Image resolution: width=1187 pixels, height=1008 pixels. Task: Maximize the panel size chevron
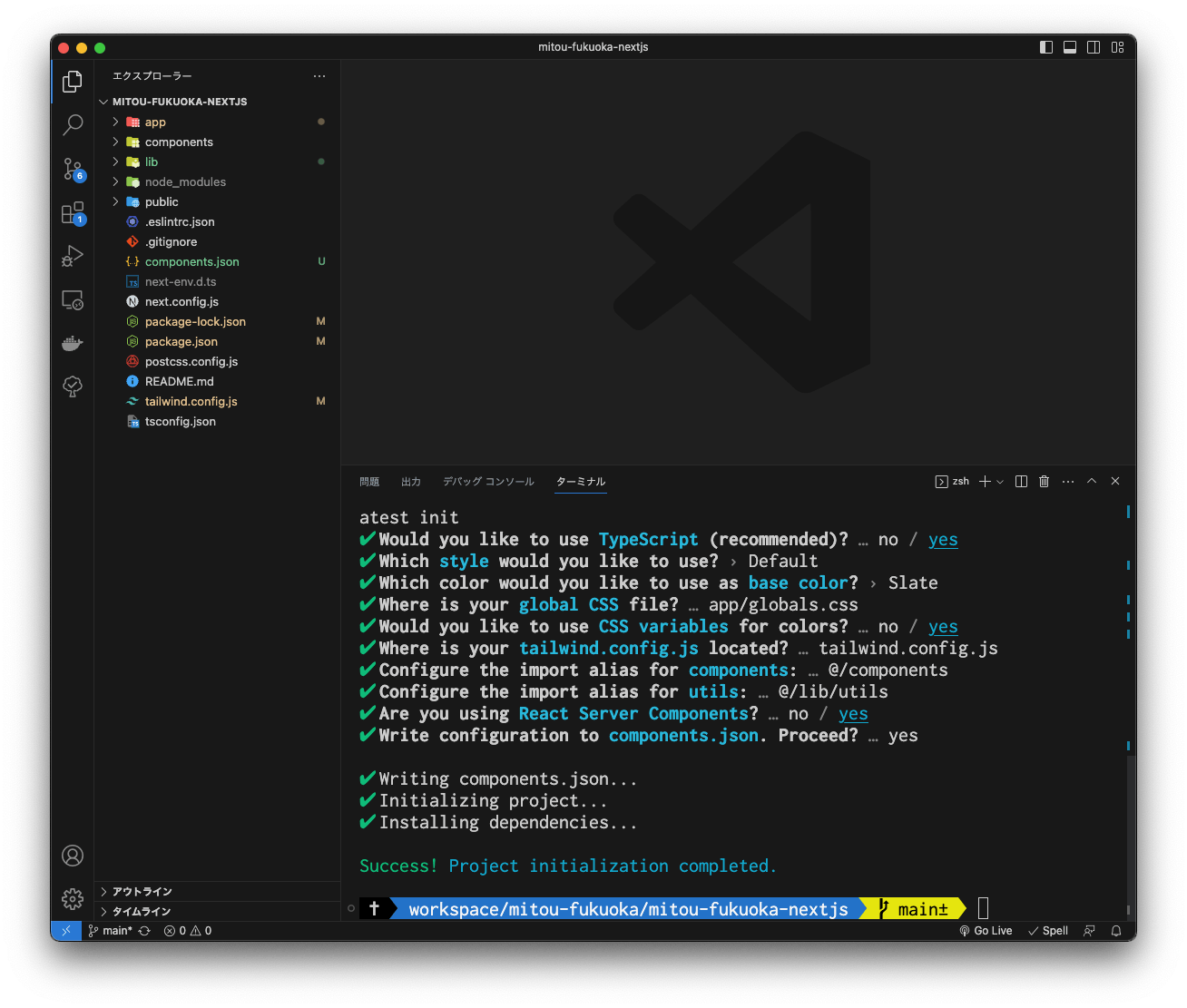pyautogui.click(x=1092, y=482)
